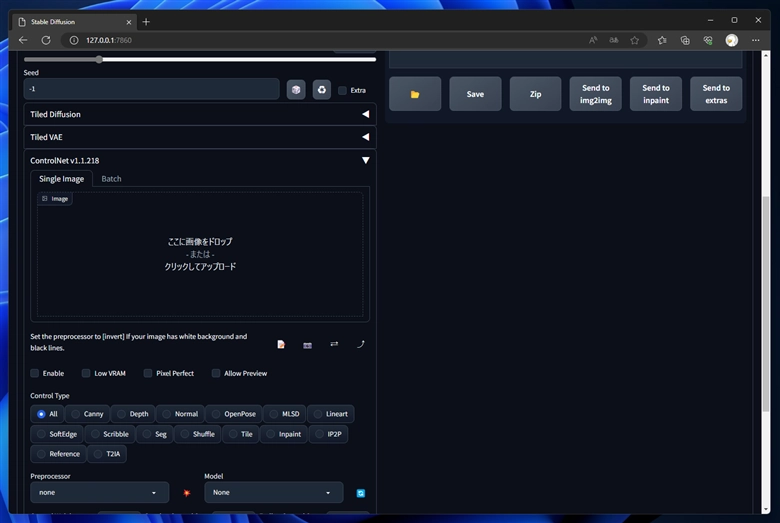
Task: Mirror webcam with the swap arrows icon
Action: (334, 344)
